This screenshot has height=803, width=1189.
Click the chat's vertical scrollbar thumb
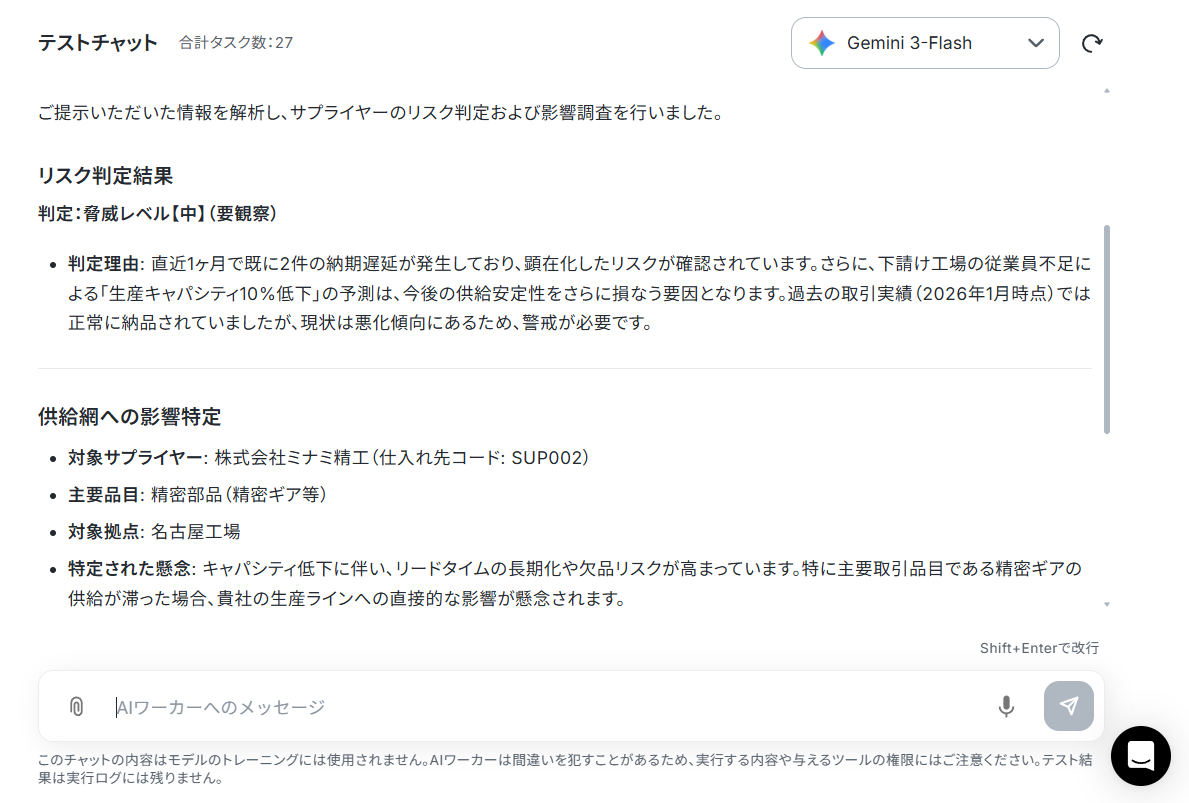click(x=1107, y=329)
